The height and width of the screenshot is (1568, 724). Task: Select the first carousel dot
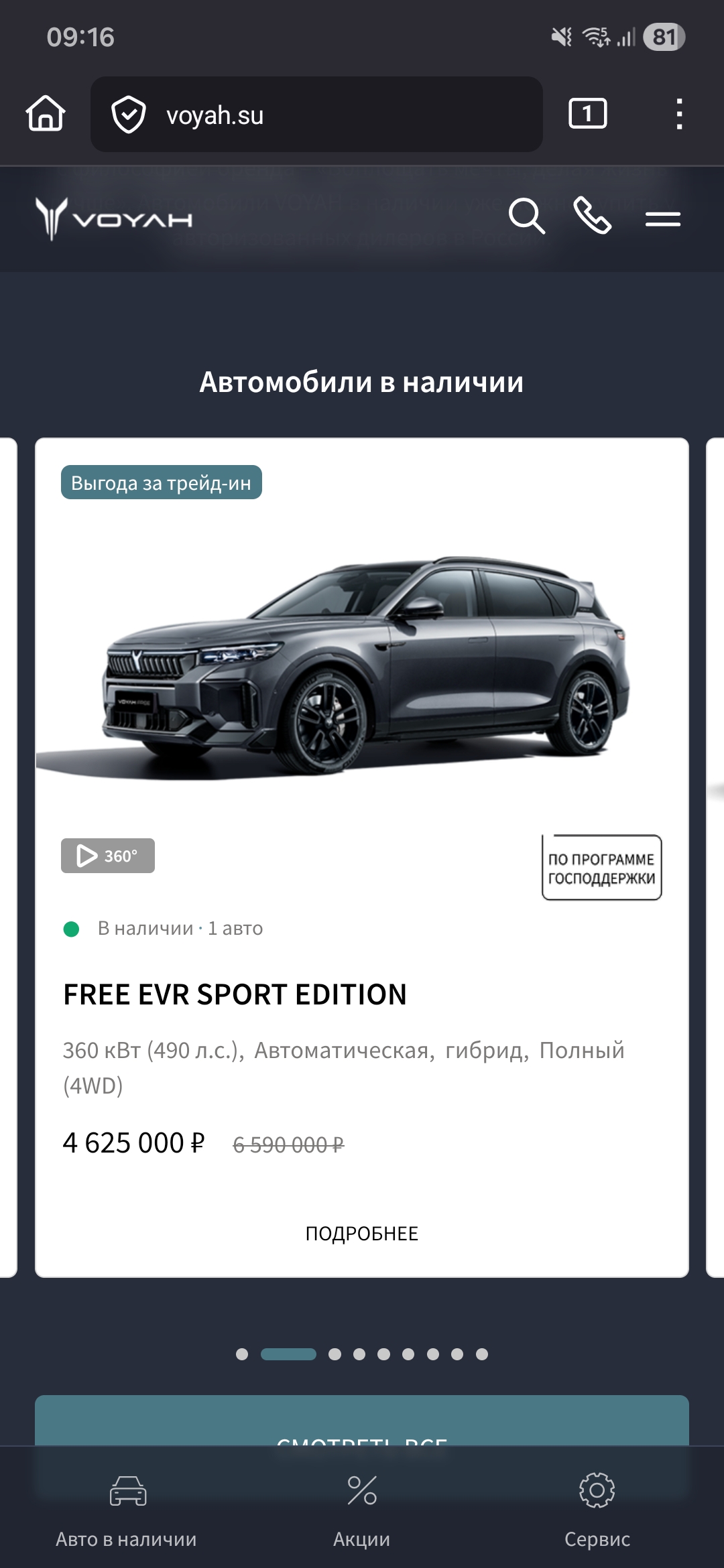click(x=242, y=1354)
